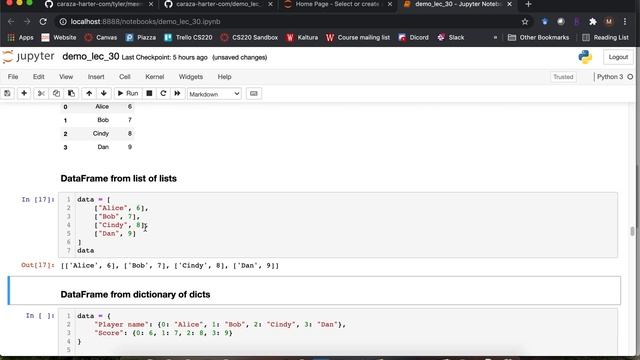The image size is (640, 360).
Task: Open the Chrome profile avatar
Action: pyautogui.click(x=609, y=22)
